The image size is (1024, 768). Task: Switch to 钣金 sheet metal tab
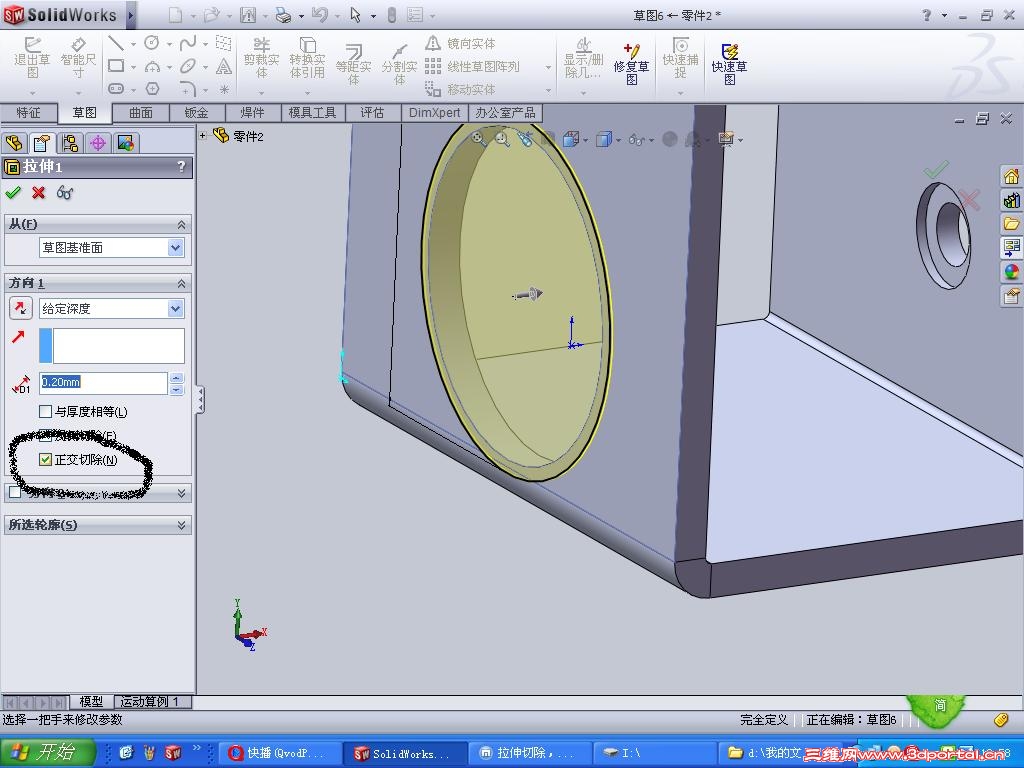coord(197,112)
